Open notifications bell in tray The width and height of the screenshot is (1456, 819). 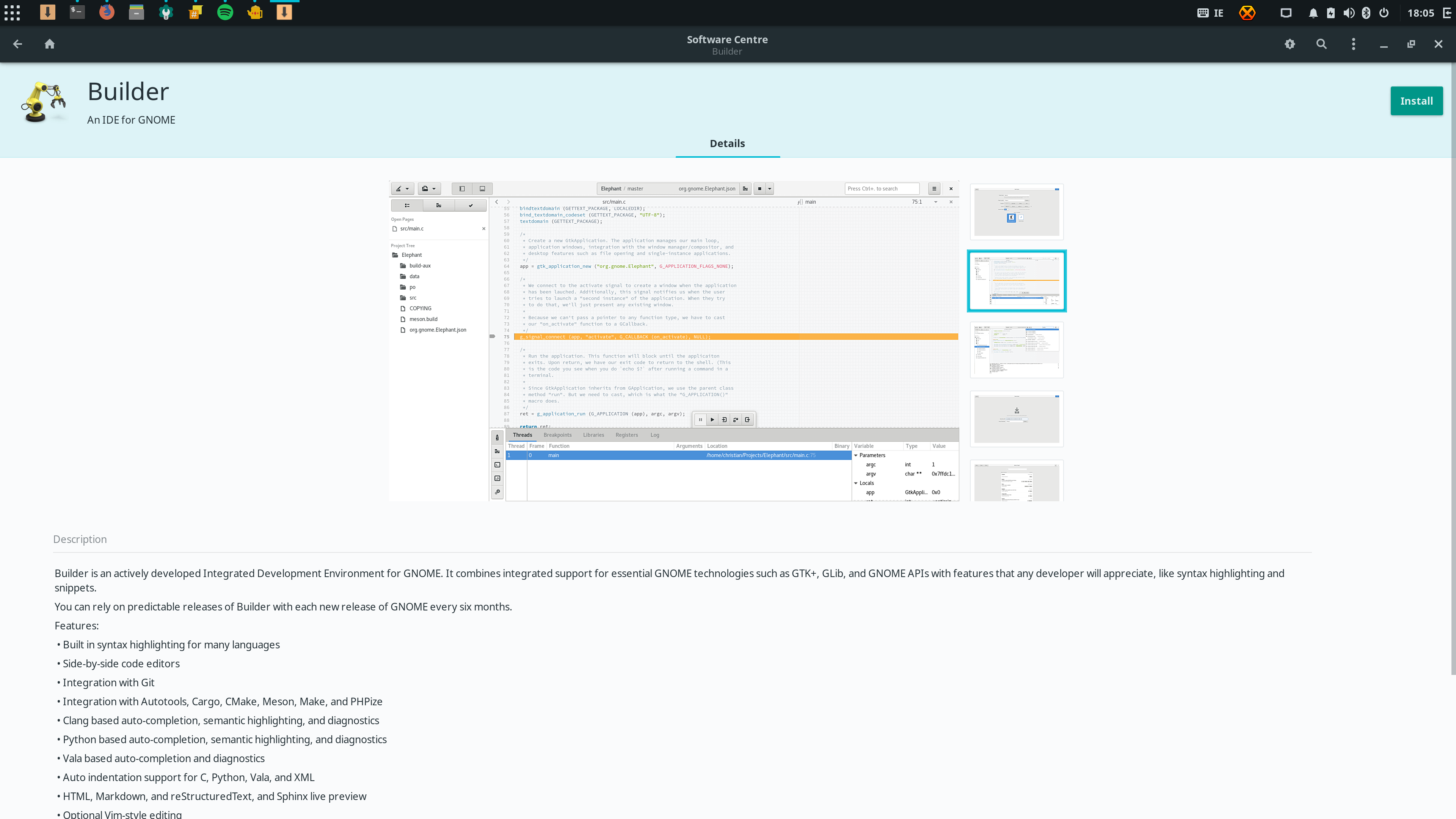pyautogui.click(x=1313, y=13)
